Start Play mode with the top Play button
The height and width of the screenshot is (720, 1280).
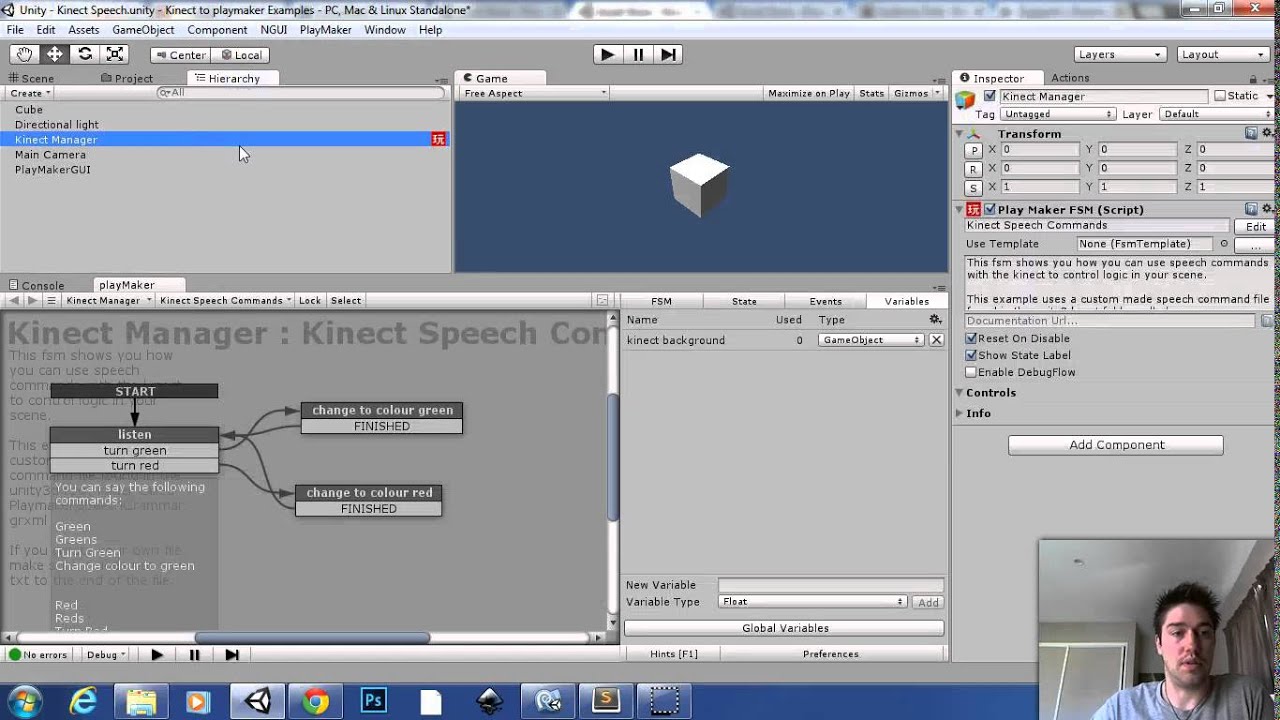point(607,54)
